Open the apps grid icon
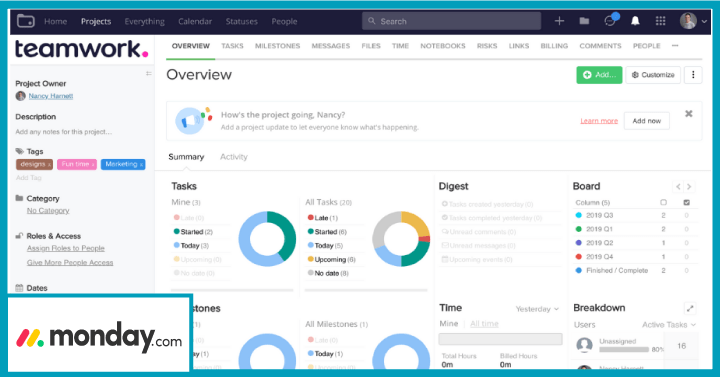Viewport: 720px width, 377px height. pos(660,21)
